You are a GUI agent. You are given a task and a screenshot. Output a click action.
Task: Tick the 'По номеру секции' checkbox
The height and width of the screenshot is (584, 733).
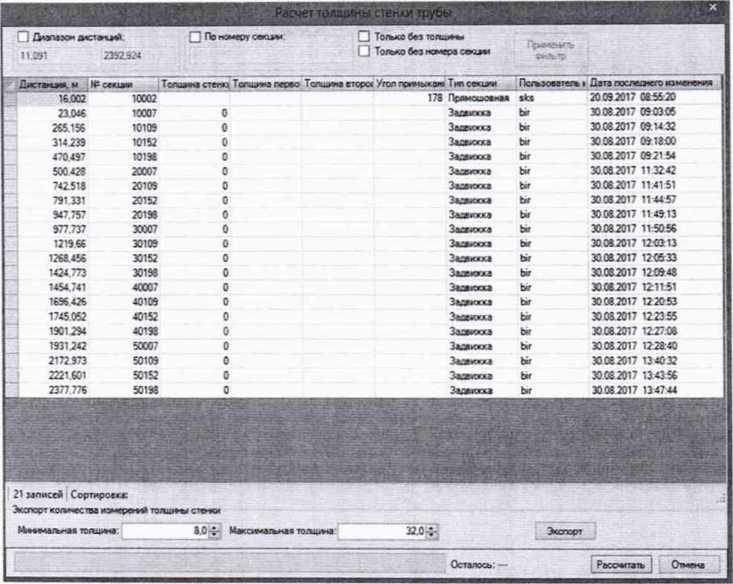click(196, 36)
